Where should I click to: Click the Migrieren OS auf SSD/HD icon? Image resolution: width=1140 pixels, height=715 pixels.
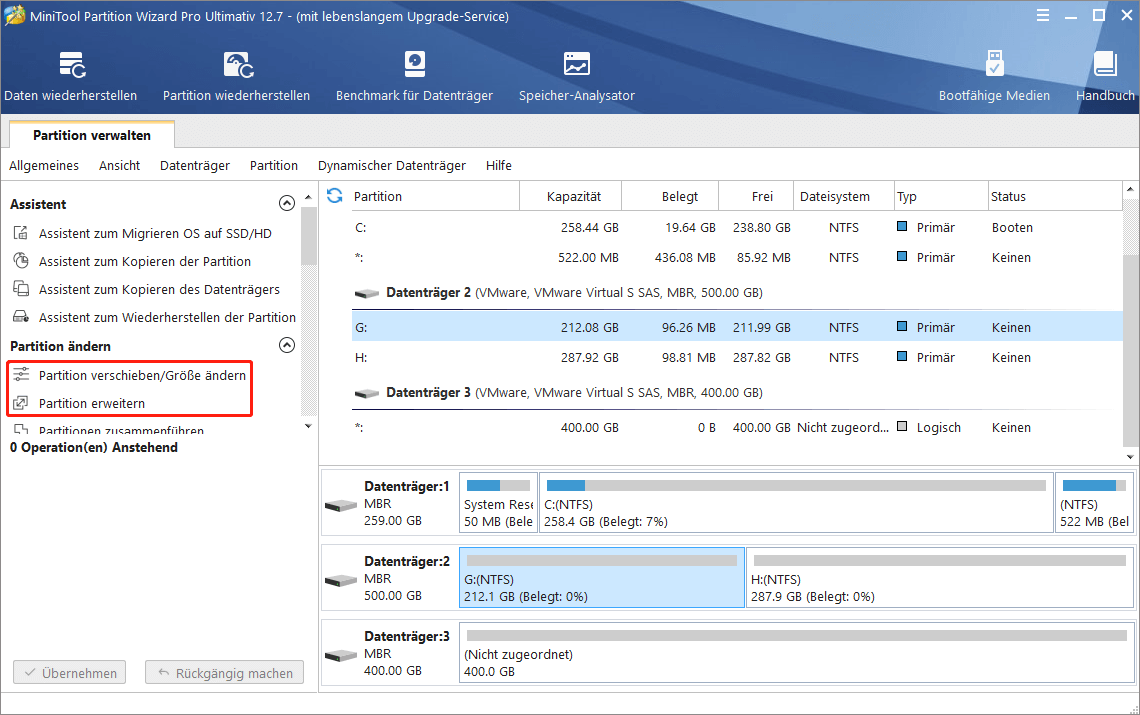pyautogui.click(x=21, y=233)
